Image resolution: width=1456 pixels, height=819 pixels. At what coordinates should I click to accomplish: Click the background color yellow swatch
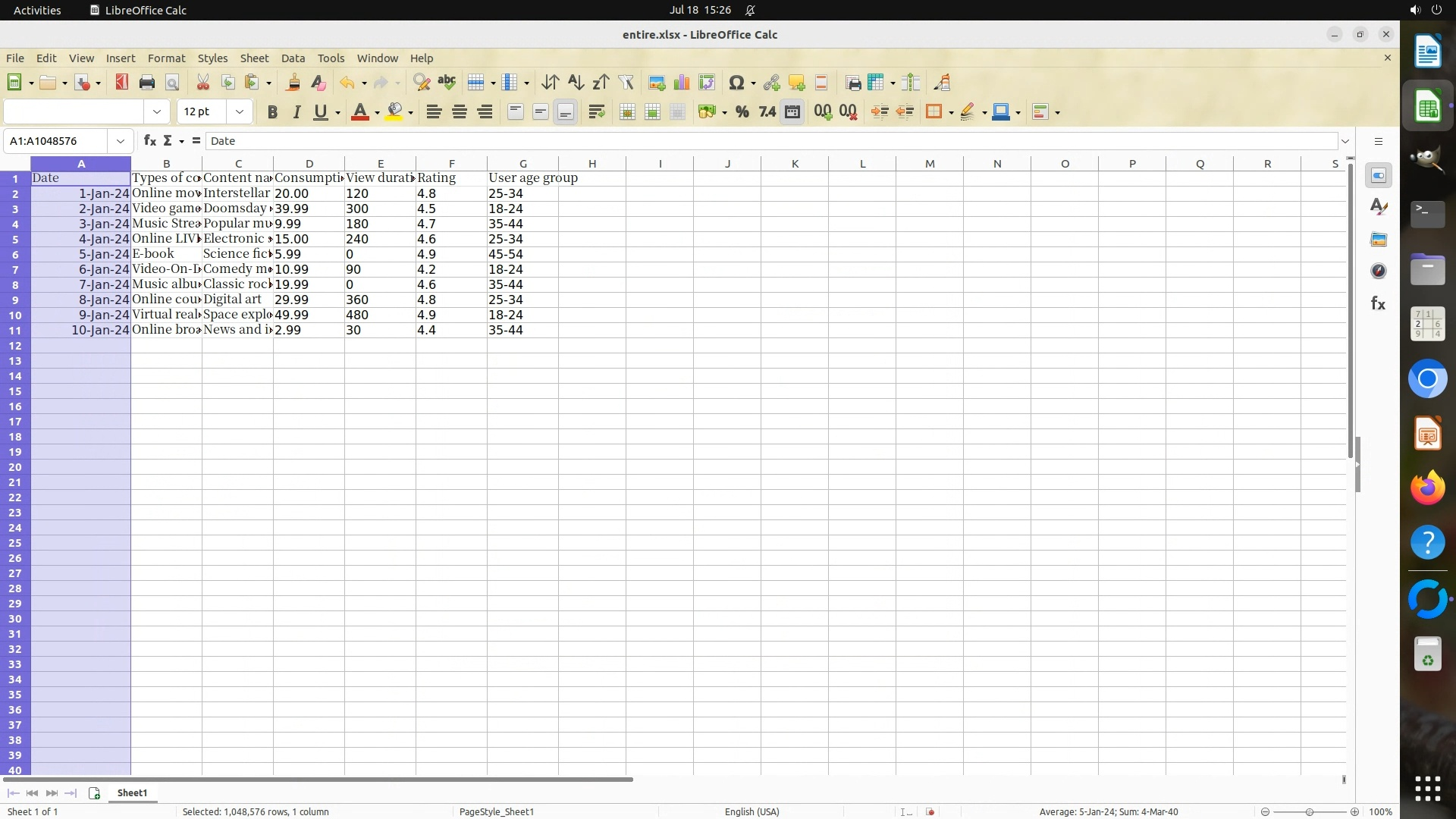click(x=394, y=112)
